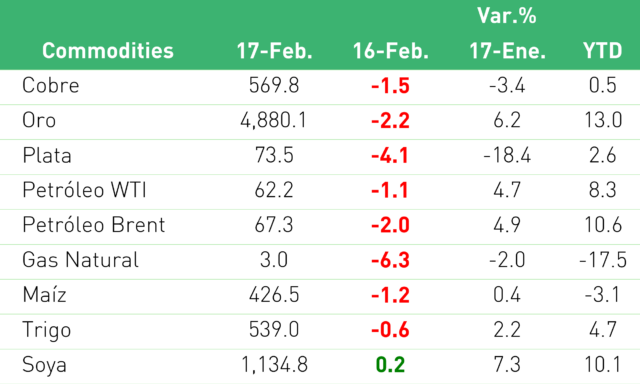
Task: Select the Cobre price 569.8
Action: 274,85
